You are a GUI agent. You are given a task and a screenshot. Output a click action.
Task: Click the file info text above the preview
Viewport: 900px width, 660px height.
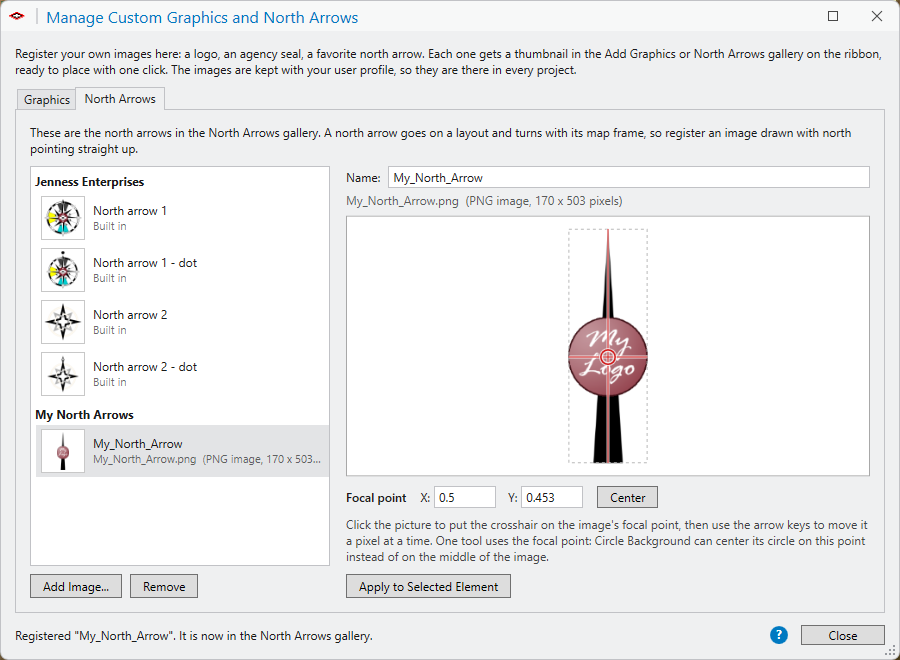pos(484,201)
